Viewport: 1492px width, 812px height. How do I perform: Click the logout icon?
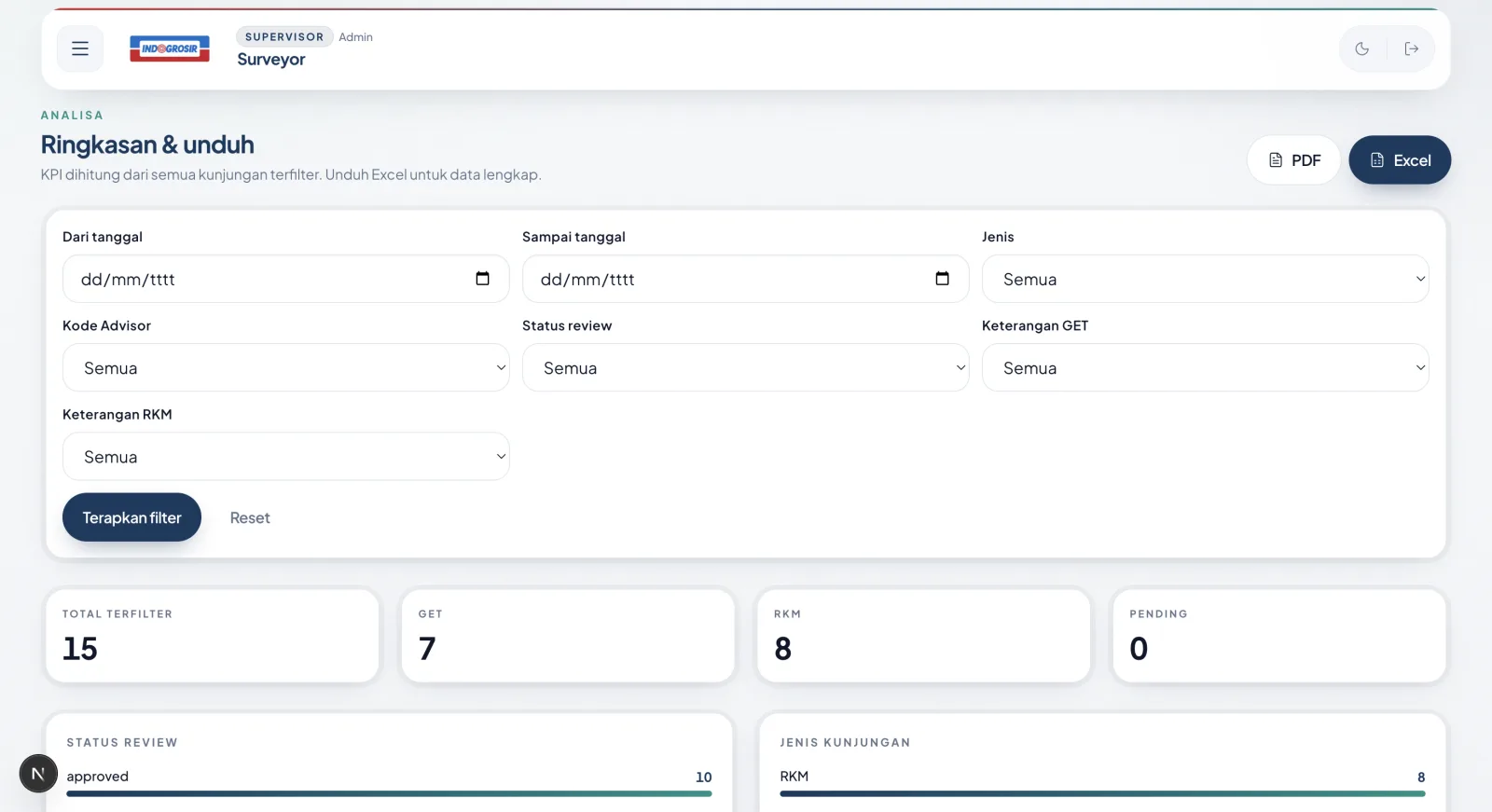click(1412, 48)
